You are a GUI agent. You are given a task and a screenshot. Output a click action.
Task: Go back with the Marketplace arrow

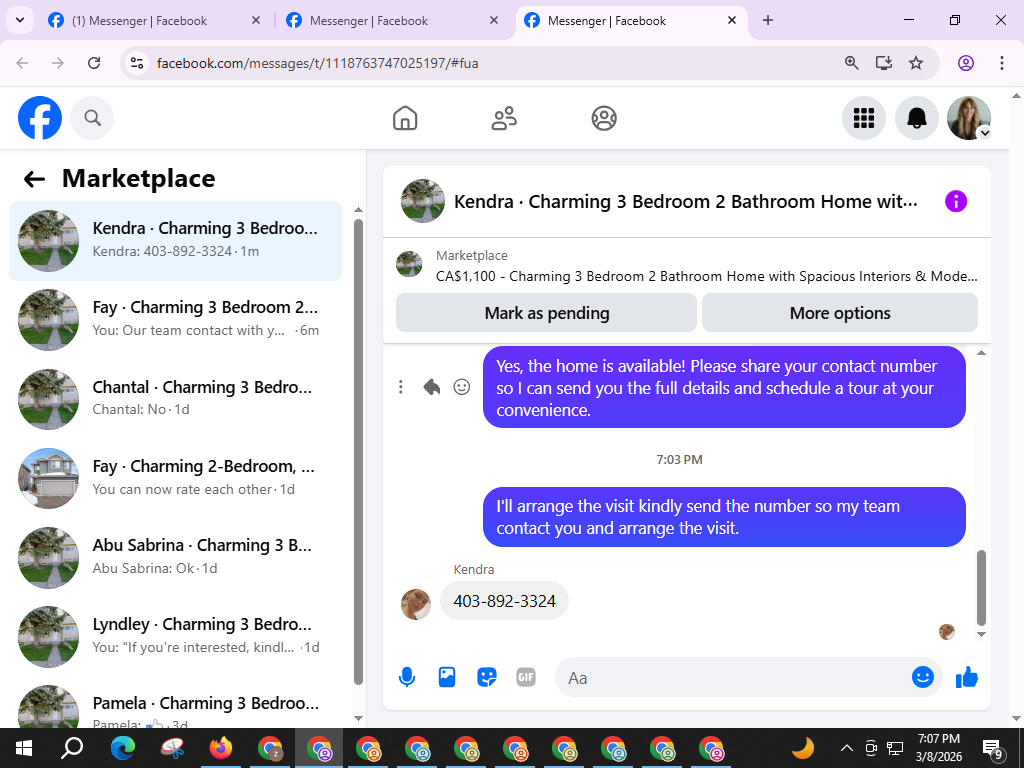(34, 179)
